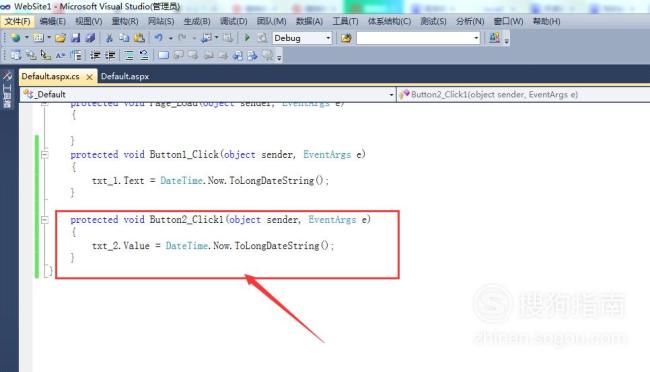Open the 测试(S) menu
The image size is (650, 372).
[433, 21]
